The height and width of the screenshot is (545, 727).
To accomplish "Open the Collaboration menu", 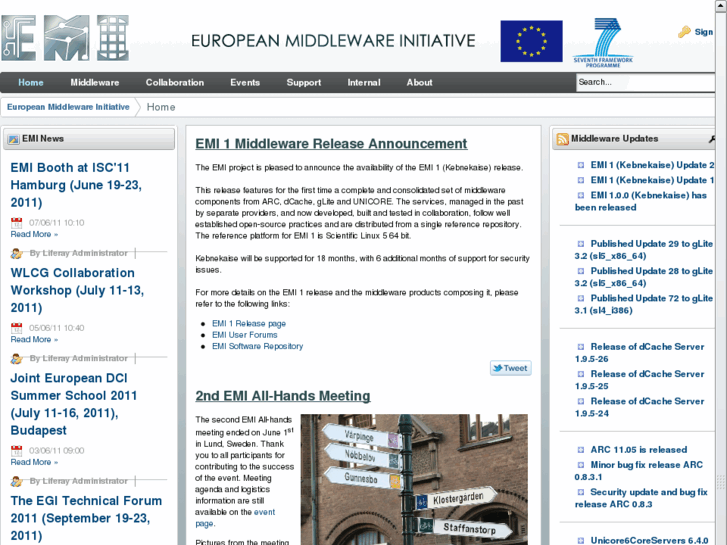I will pyautogui.click(x=175, y=83).
